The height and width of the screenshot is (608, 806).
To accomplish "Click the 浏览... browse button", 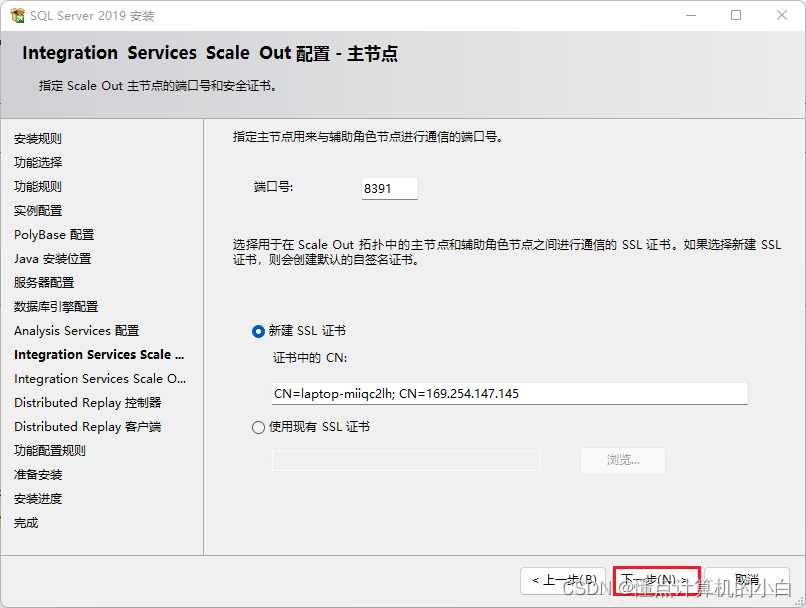I will [623, 460].
